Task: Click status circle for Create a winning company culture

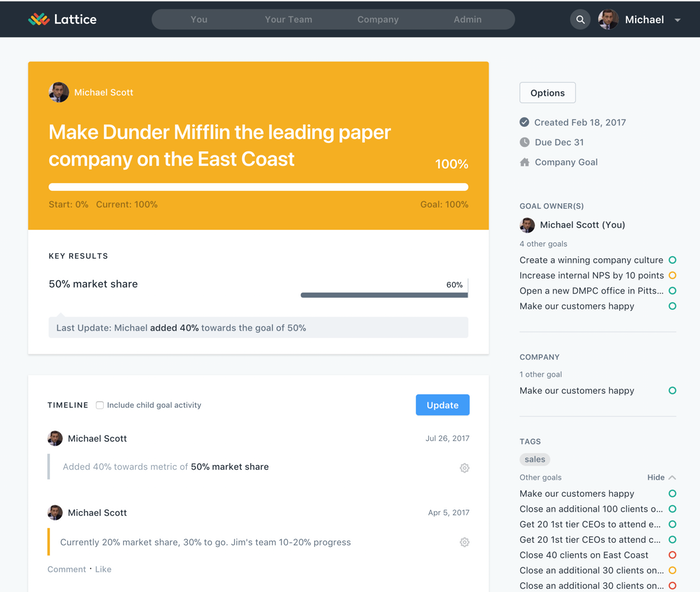Action: coord(672,260)
